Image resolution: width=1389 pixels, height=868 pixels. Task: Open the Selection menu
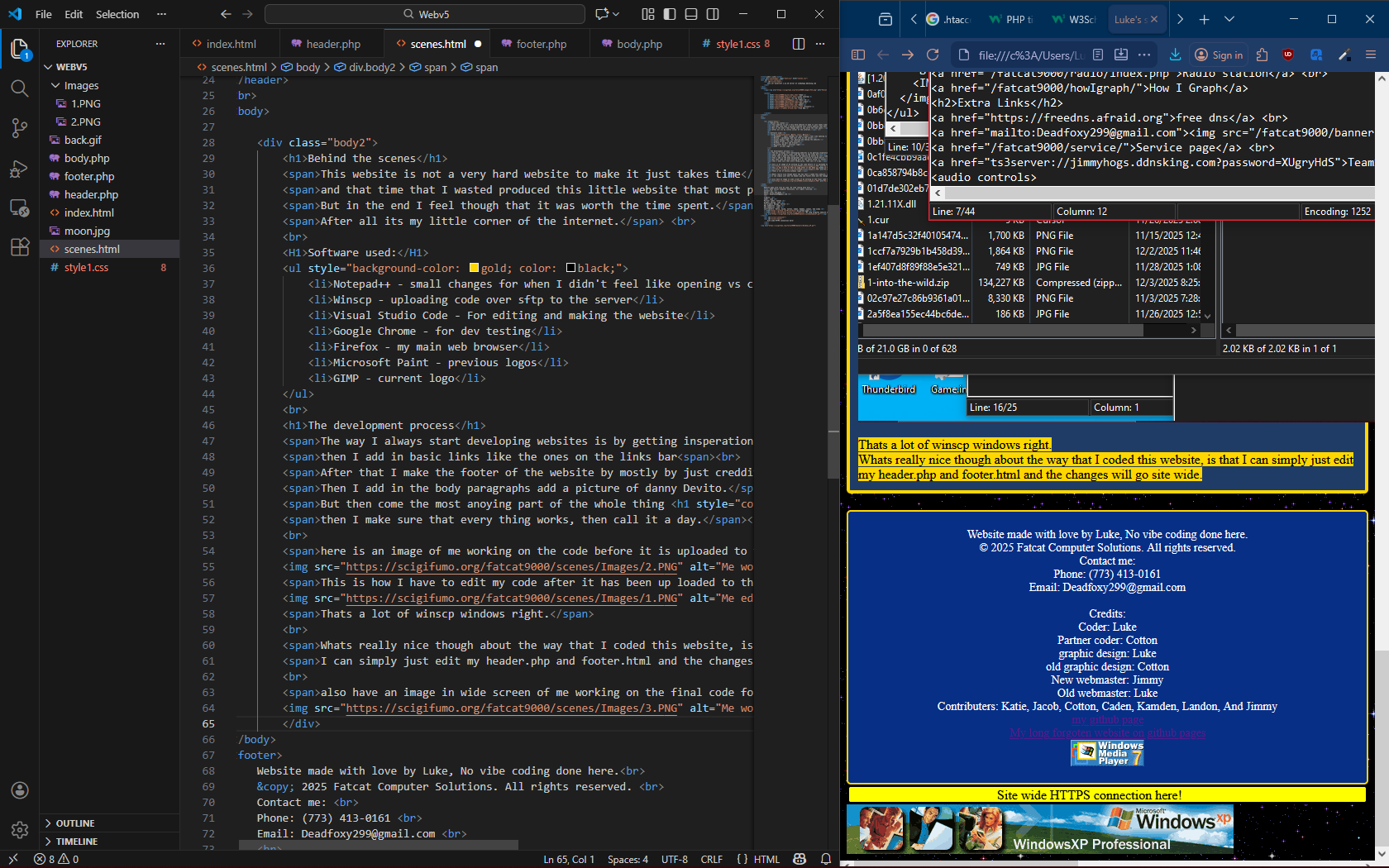[117, 14]
